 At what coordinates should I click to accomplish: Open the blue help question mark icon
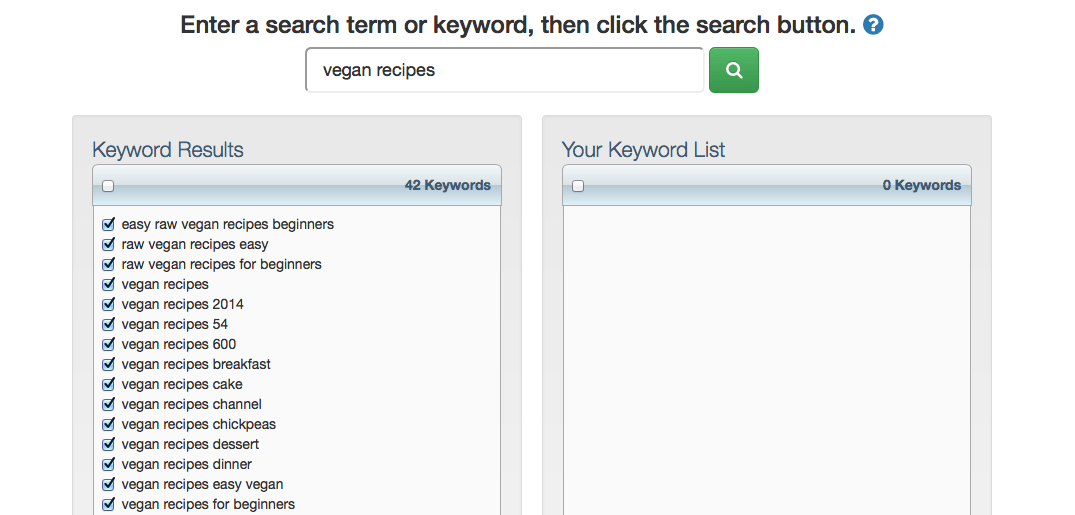point(873,25)
